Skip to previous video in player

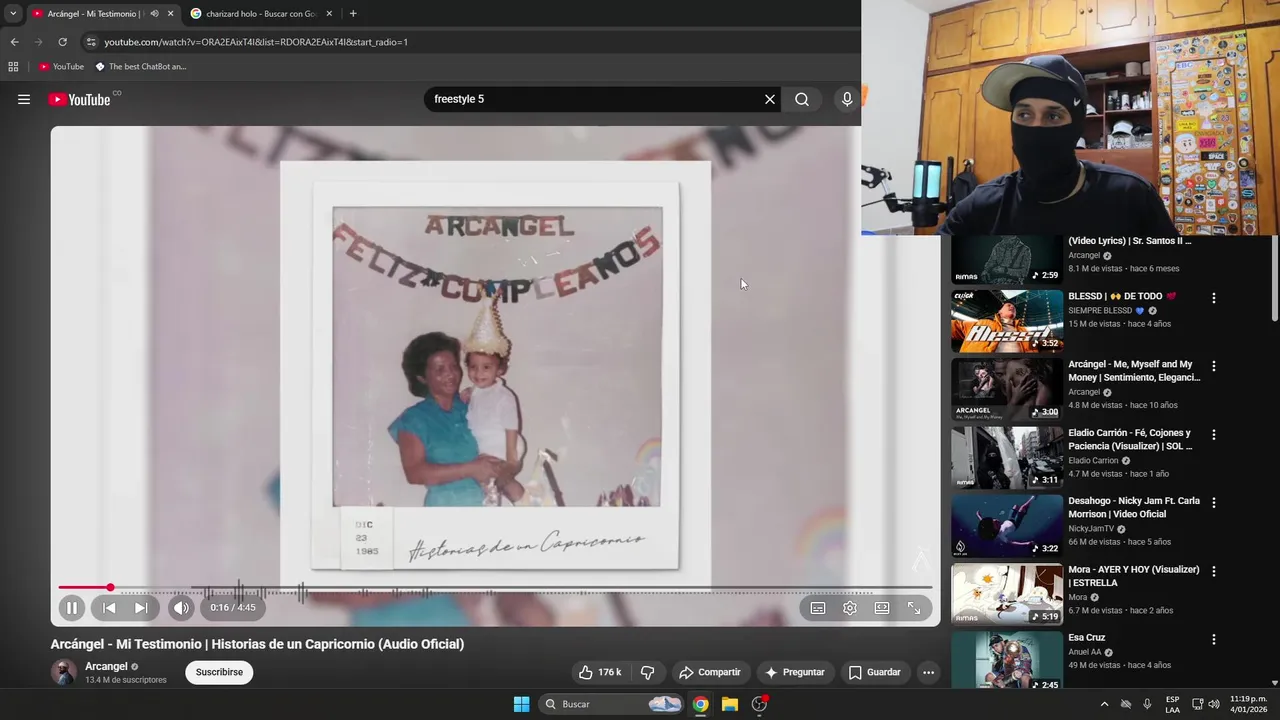pyautogui.click(x=109, y=607)
